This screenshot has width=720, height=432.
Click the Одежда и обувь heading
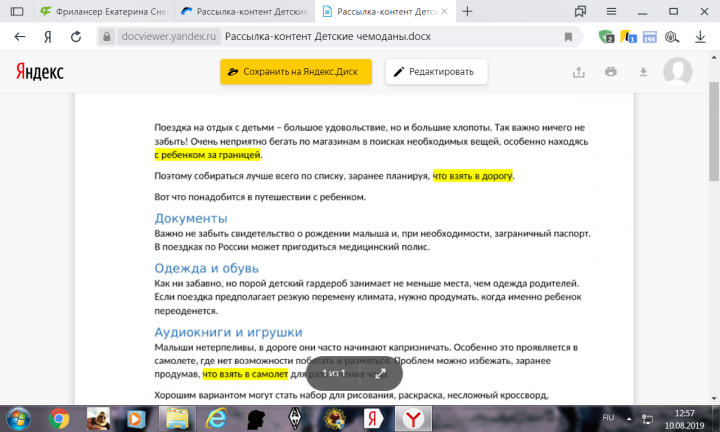[x=207, y=268]
